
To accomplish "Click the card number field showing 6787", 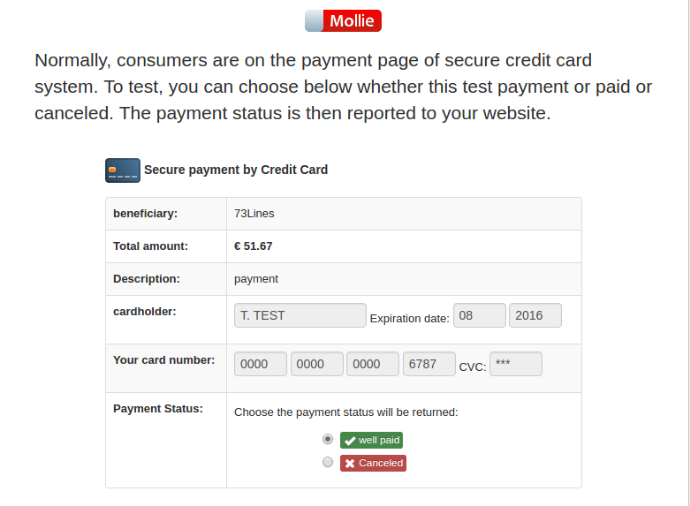I will click(429, 364).
